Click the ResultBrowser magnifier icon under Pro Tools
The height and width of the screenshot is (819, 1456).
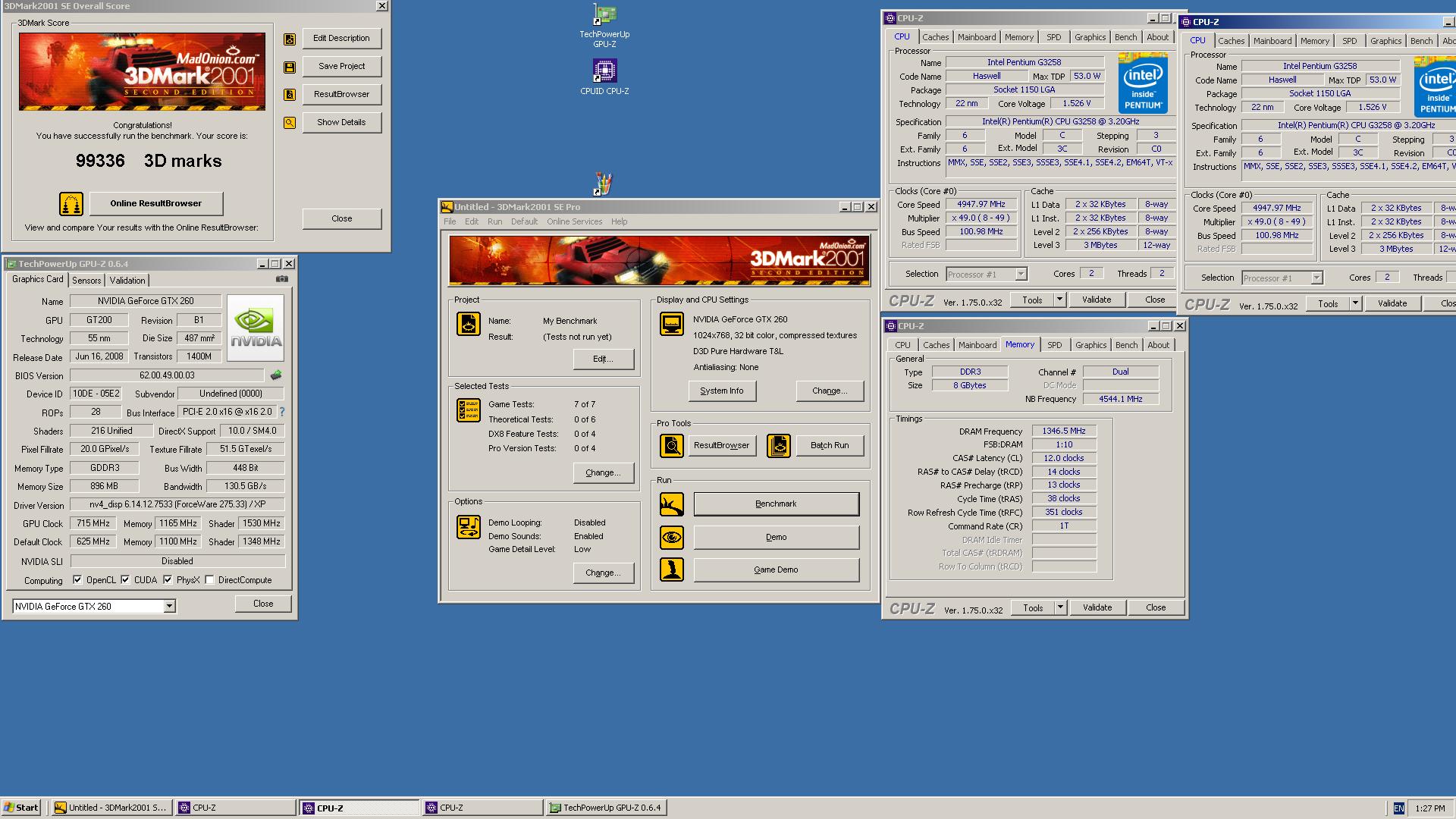click(x=672, y=446)
